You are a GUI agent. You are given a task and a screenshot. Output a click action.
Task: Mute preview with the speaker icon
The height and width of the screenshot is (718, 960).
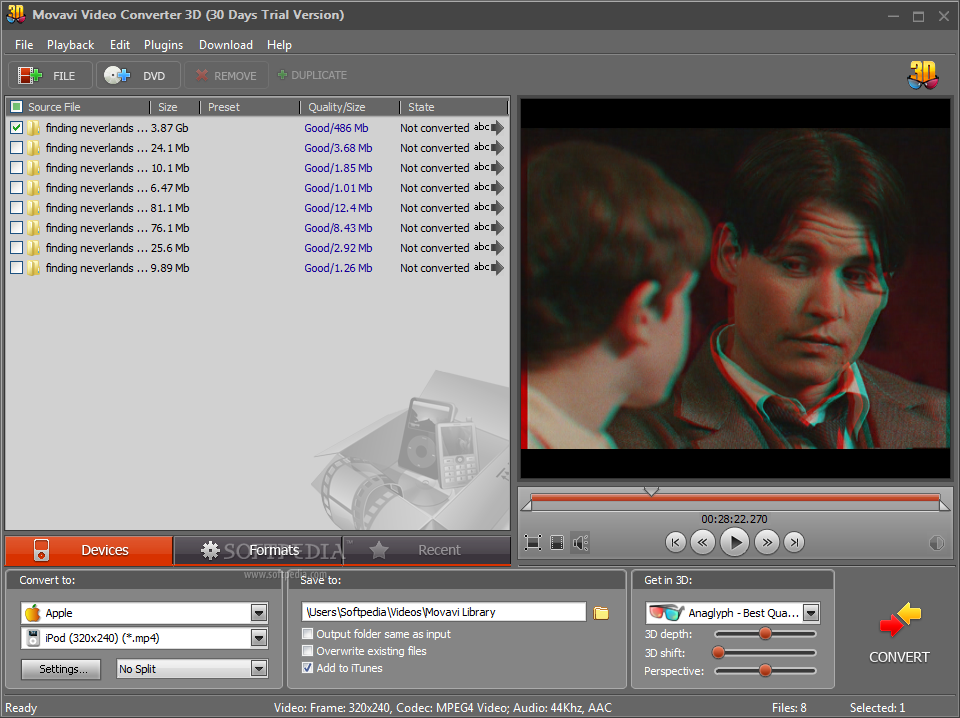(x=580, y=542)
